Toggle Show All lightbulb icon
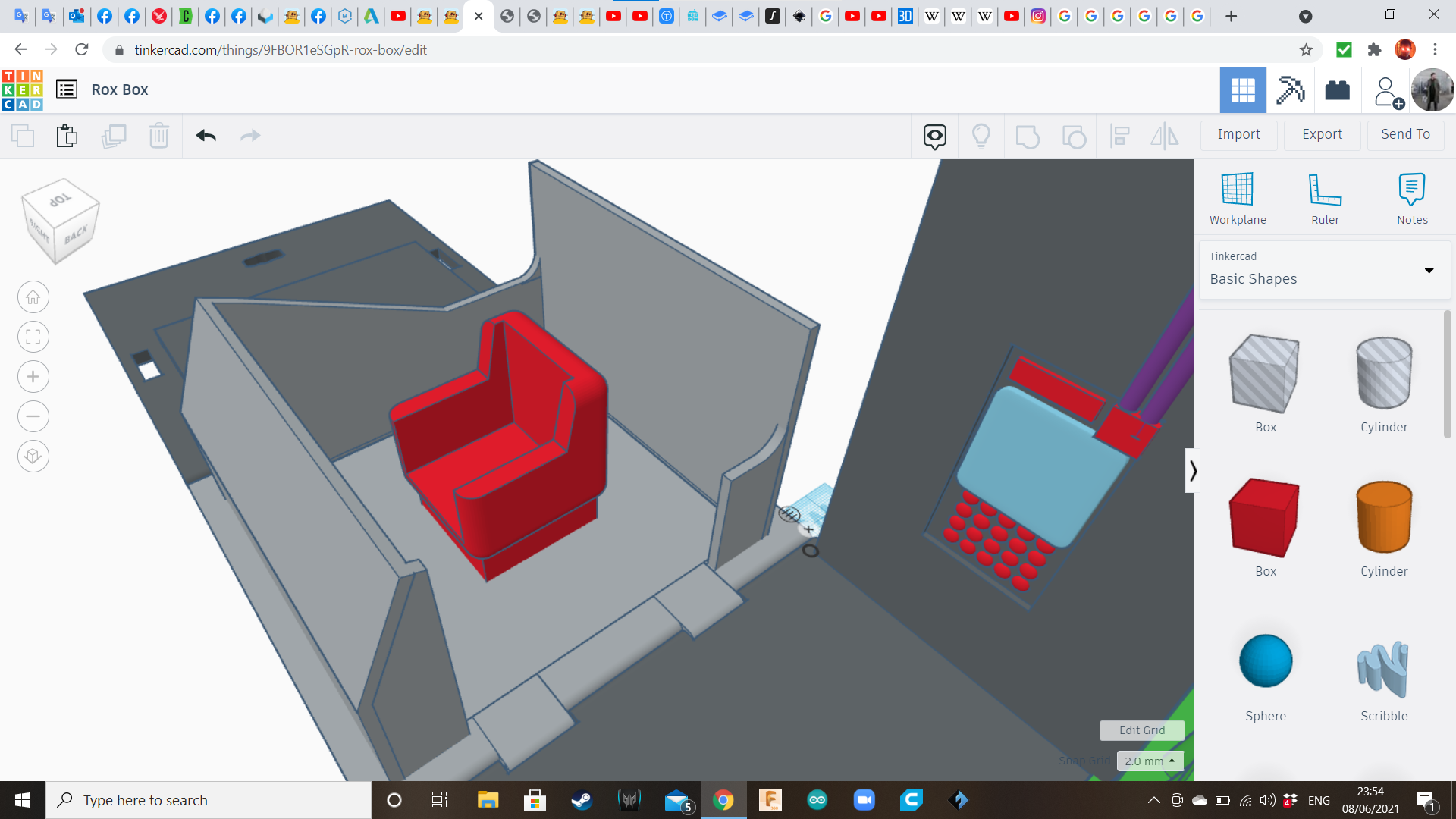 (981, 136)
